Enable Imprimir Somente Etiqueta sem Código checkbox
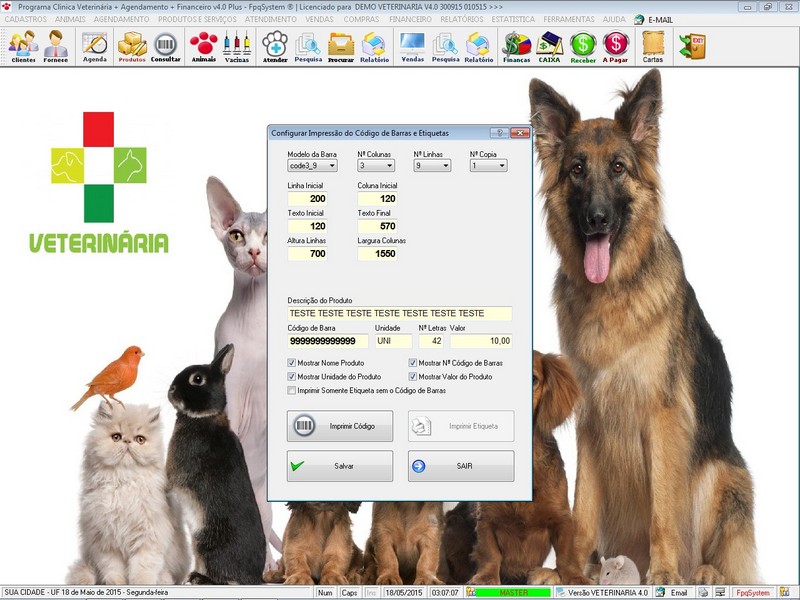Viewport: 800px width, 600px height. pos(291,390)
